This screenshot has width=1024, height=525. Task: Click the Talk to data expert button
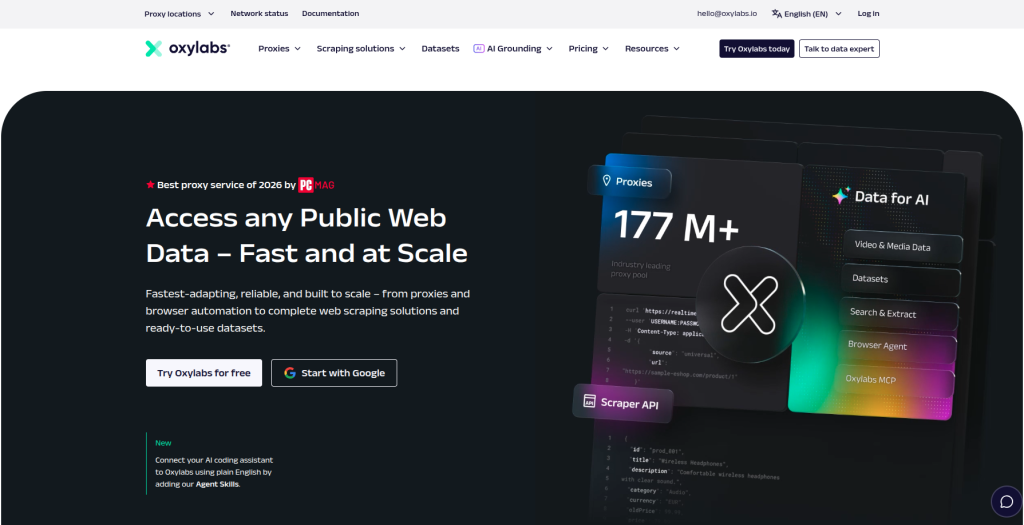tap(839, 48)
